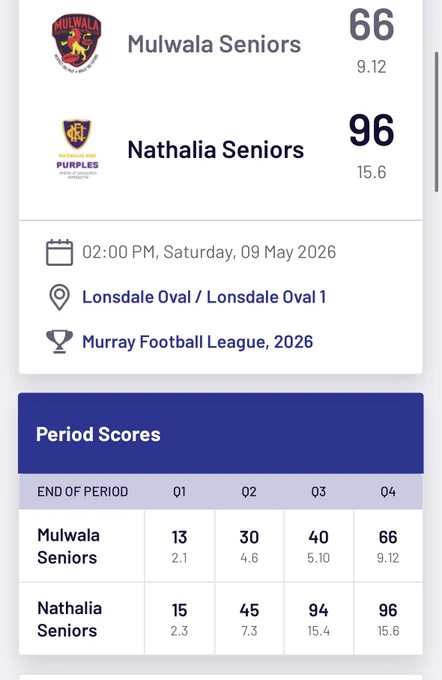The width and height of the screenshot is (442, 680).
Task: Click Mulwala Seniors Q2 score 30
Action: click(249, 537)
